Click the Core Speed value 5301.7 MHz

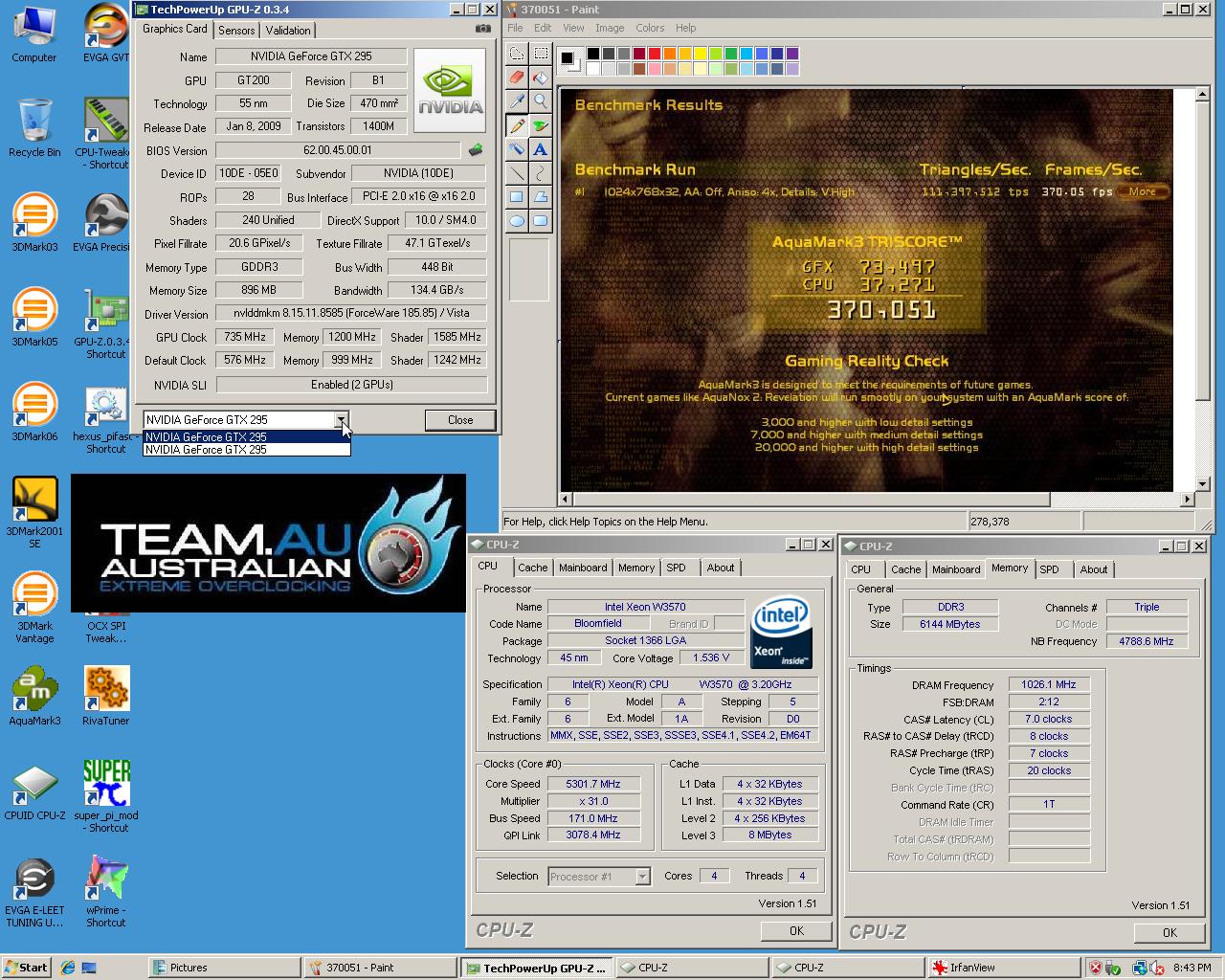pos(593,784)
